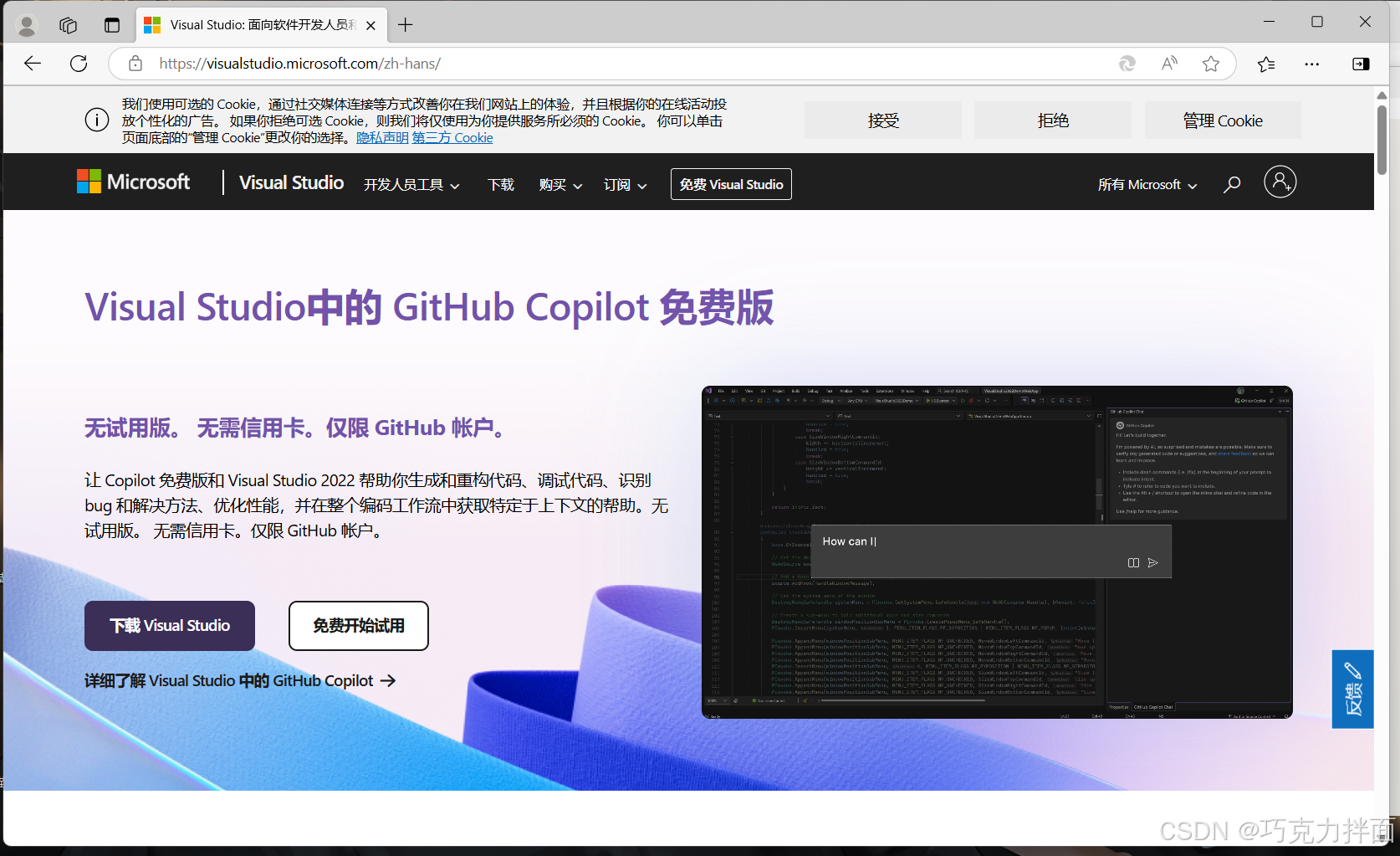Go back with the back arrow

click(33, 64)
